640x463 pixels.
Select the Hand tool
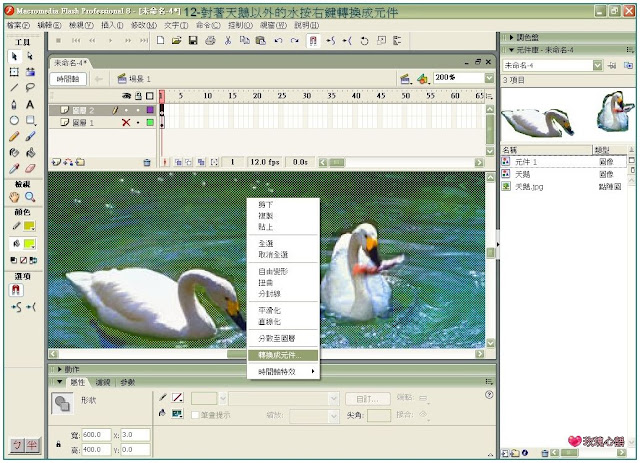[14, 197]
